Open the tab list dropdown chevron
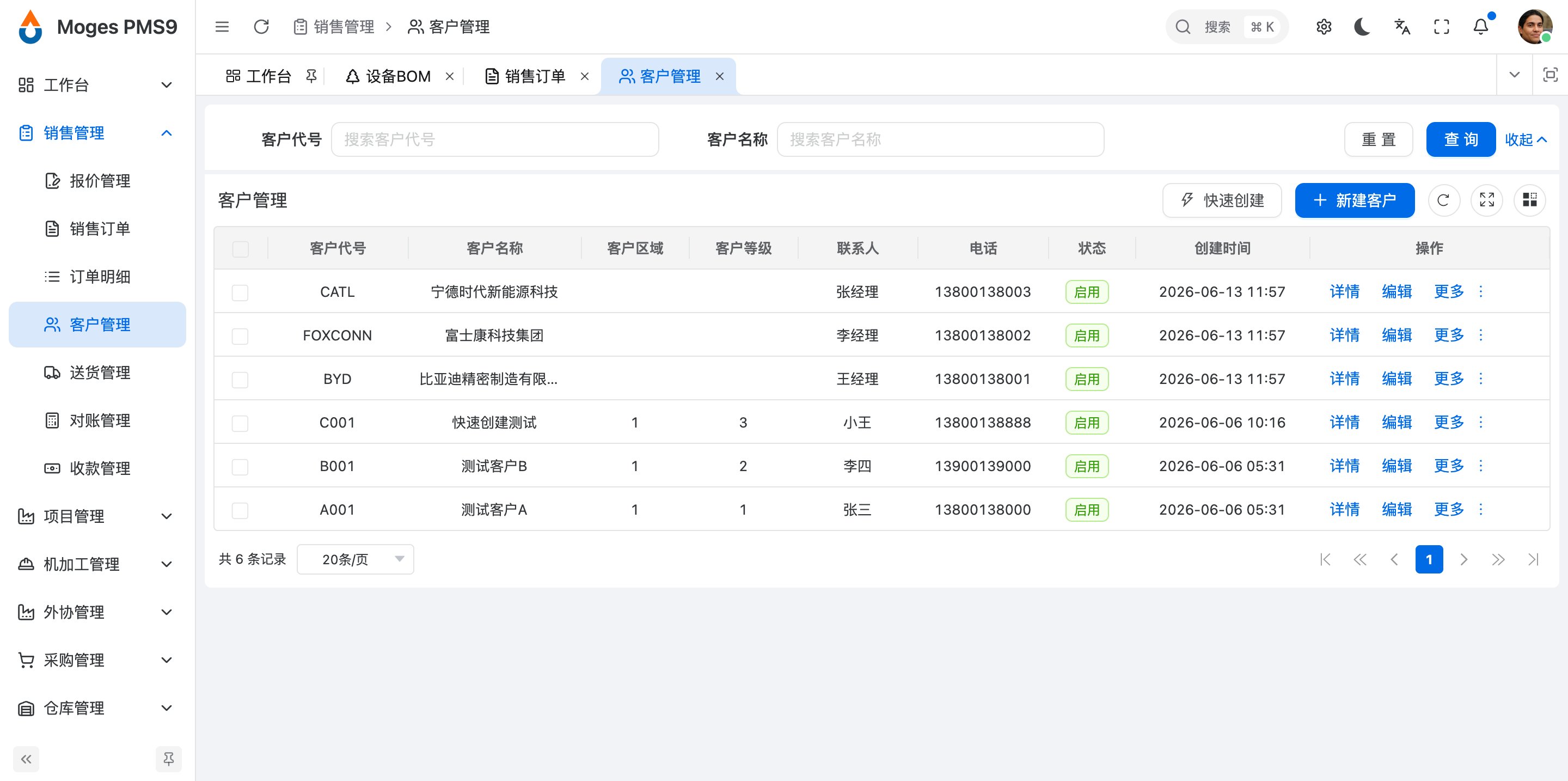1568x781 pixels. pos(1515,75)
